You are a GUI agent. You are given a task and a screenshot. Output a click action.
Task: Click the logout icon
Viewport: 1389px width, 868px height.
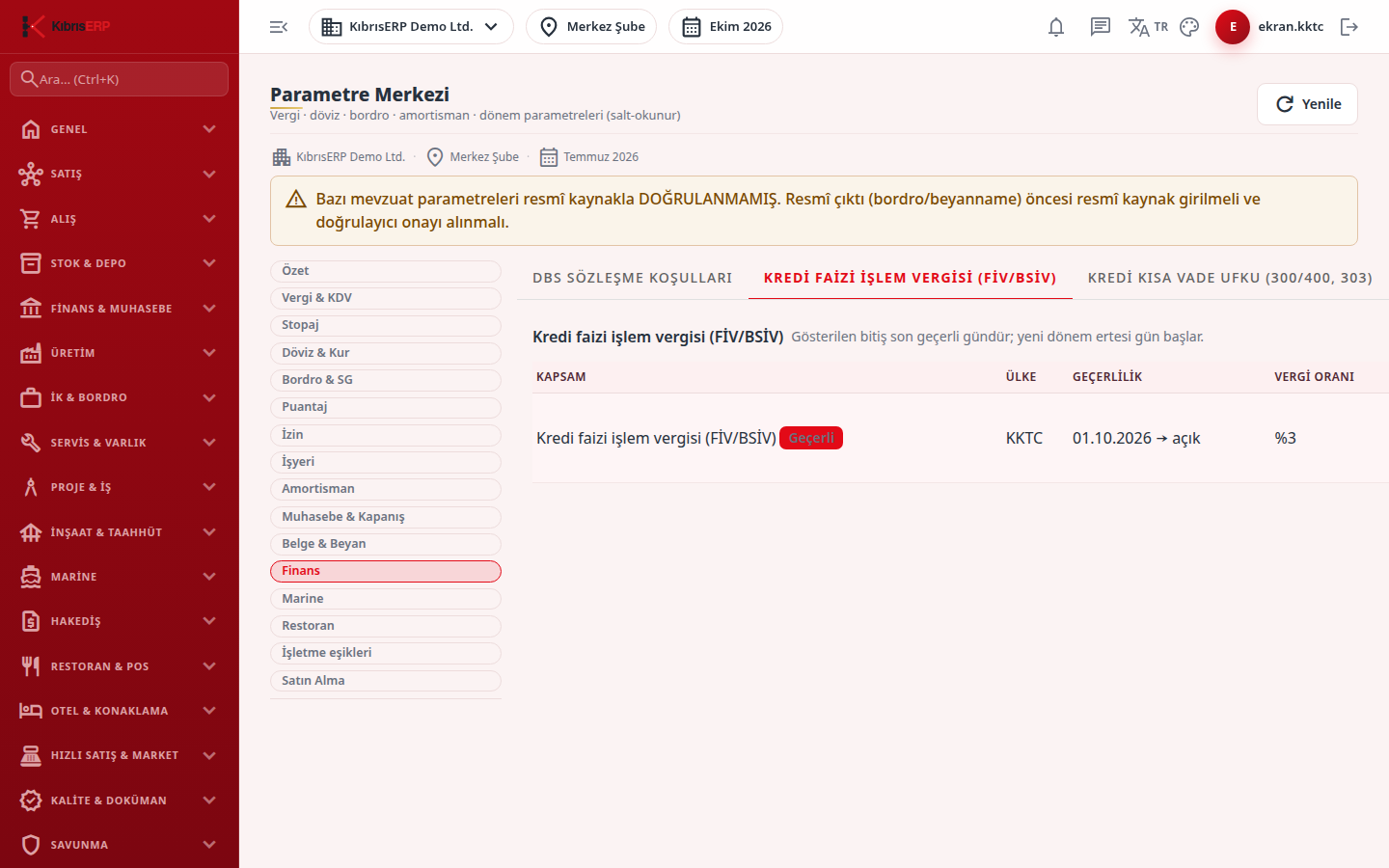tap(1349, 27)
